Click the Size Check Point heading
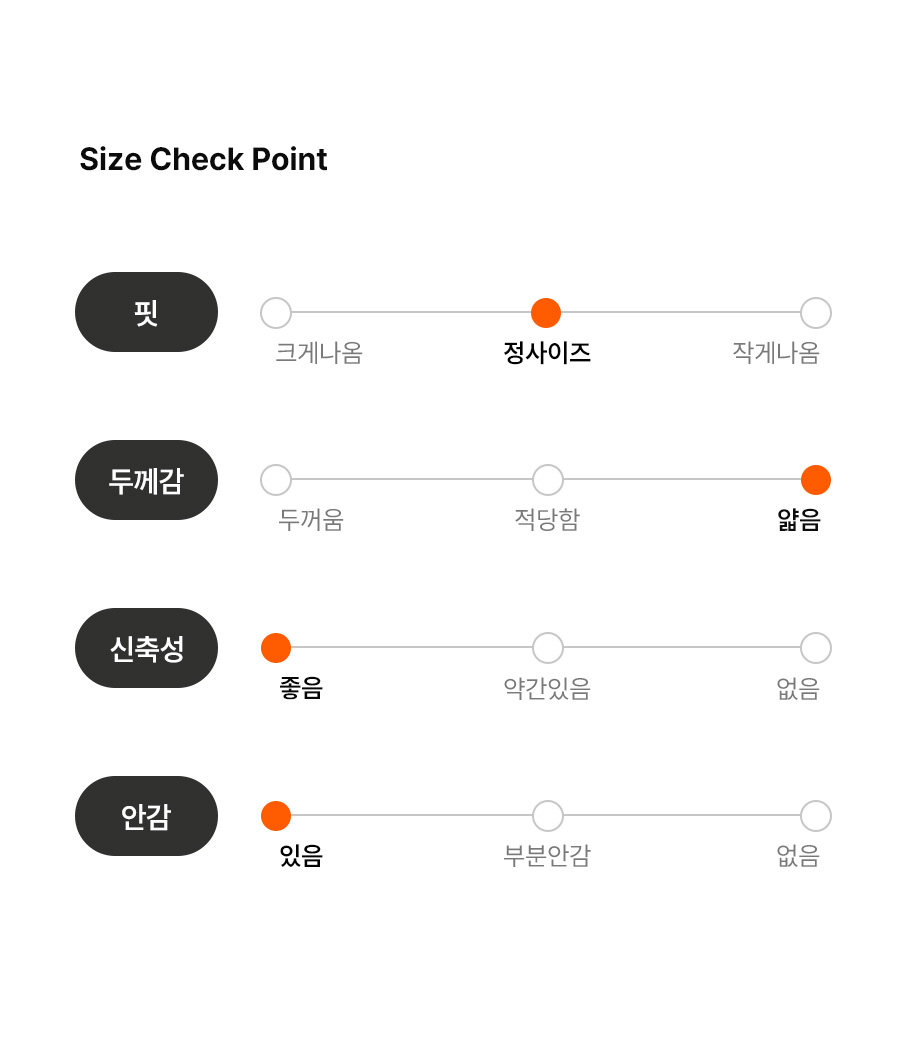 click(x=203, y=159)
